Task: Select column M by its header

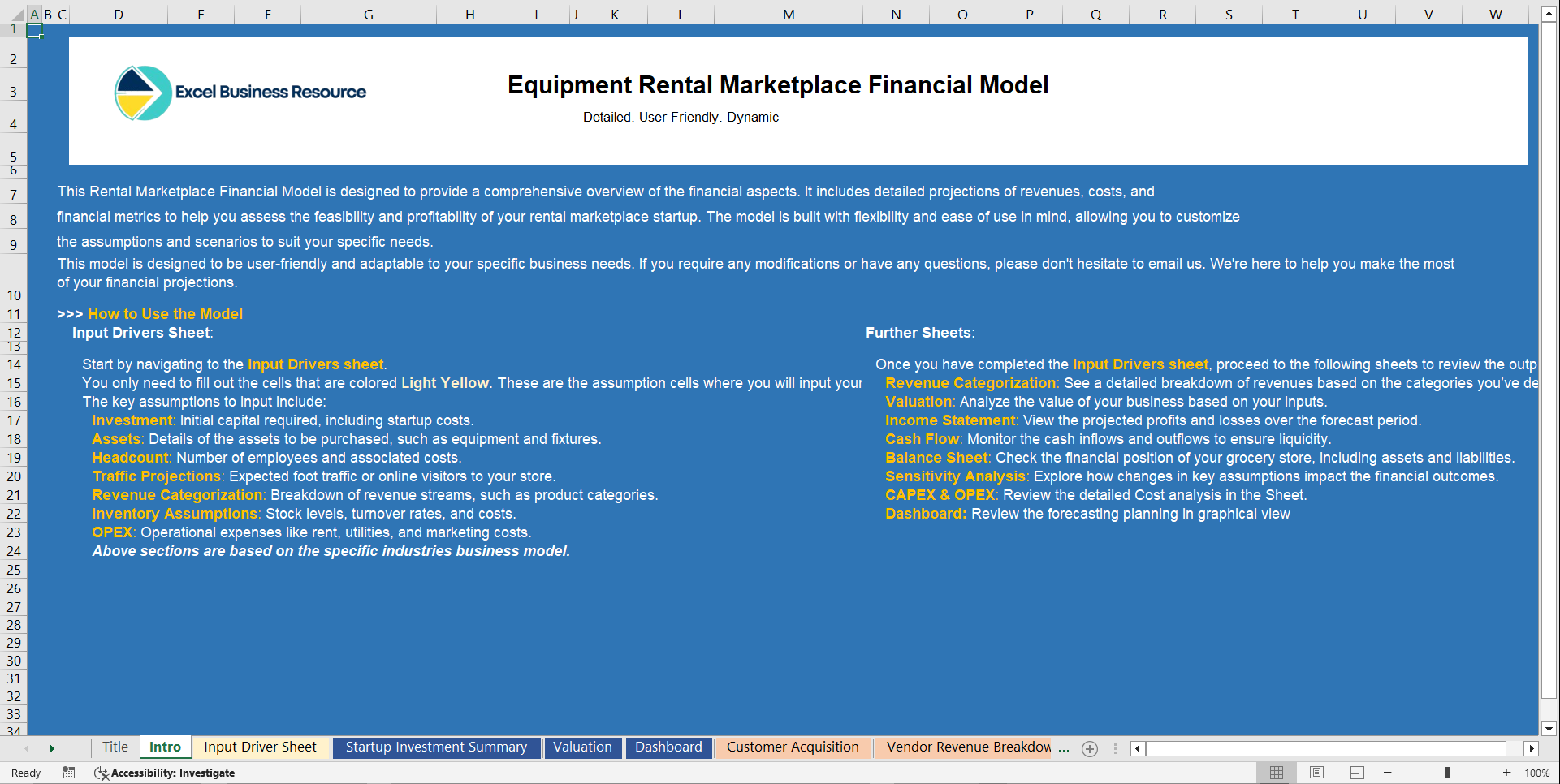Action: 787,13
